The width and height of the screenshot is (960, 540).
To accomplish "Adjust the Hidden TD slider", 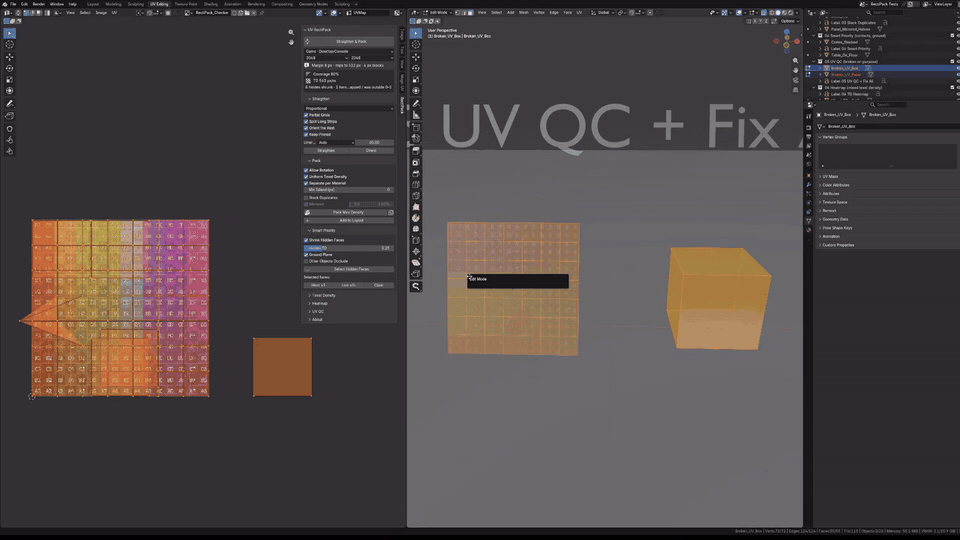I will 349,248.
